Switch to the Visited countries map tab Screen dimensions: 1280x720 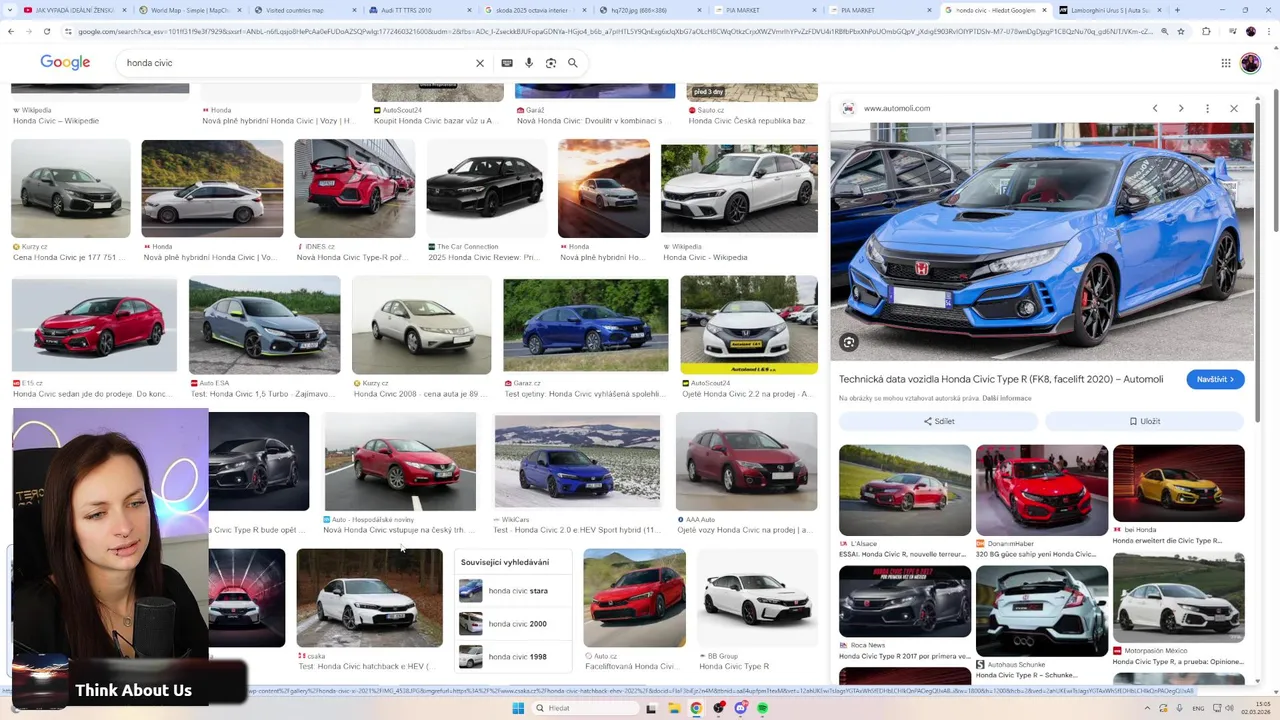(302, 10)
